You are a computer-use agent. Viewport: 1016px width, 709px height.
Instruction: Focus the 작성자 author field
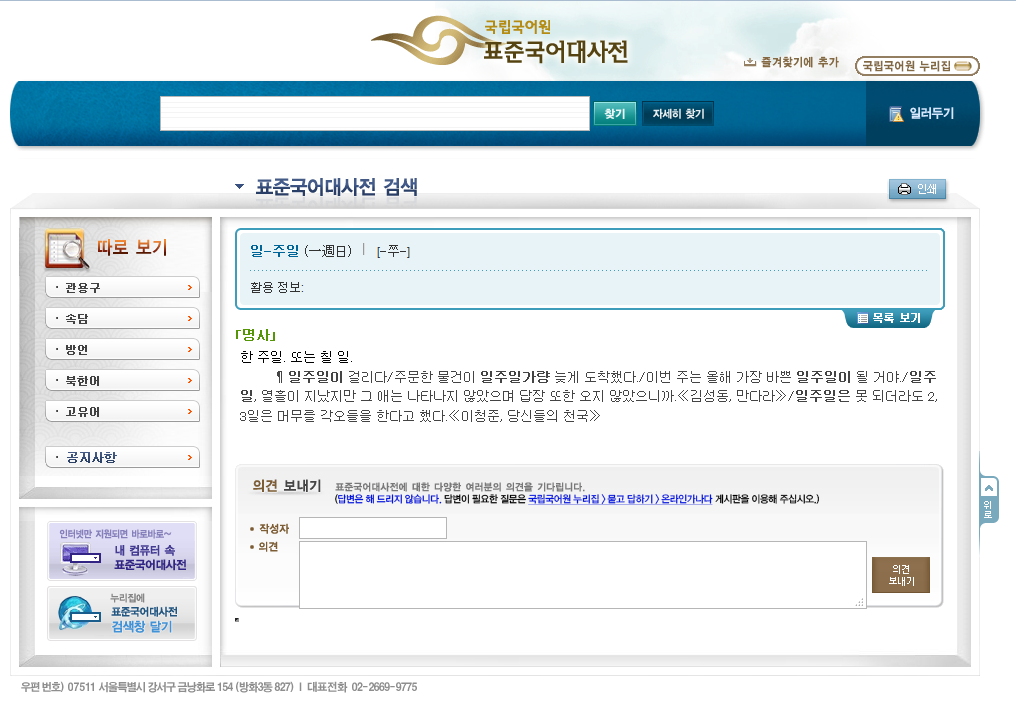point(373,528)
